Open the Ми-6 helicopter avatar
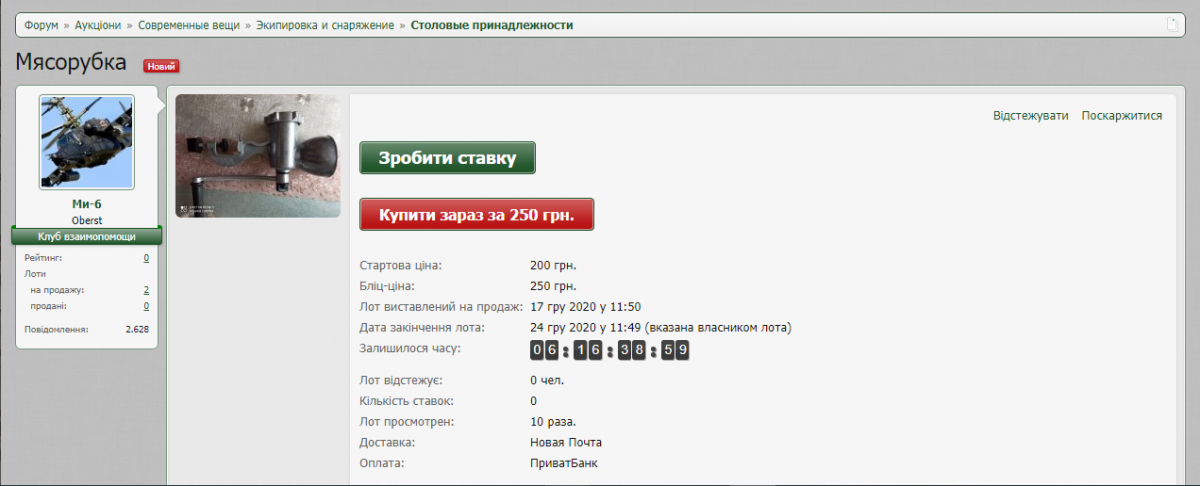The width and height of the screenshot is (1200, 486). pos(87,142)
